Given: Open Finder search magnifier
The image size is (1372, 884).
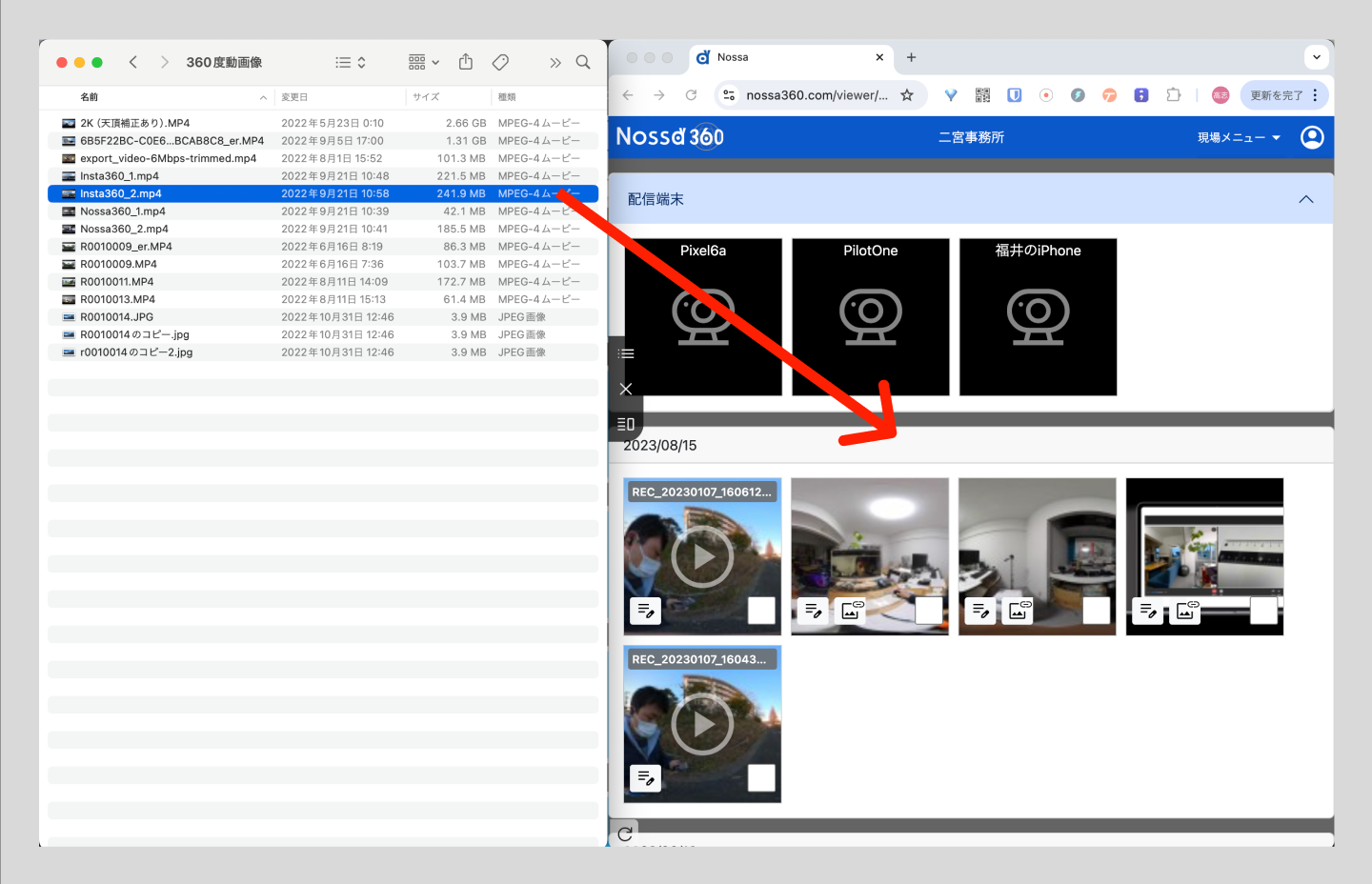Looking at the screenshot, I should [x=583, y=62].
